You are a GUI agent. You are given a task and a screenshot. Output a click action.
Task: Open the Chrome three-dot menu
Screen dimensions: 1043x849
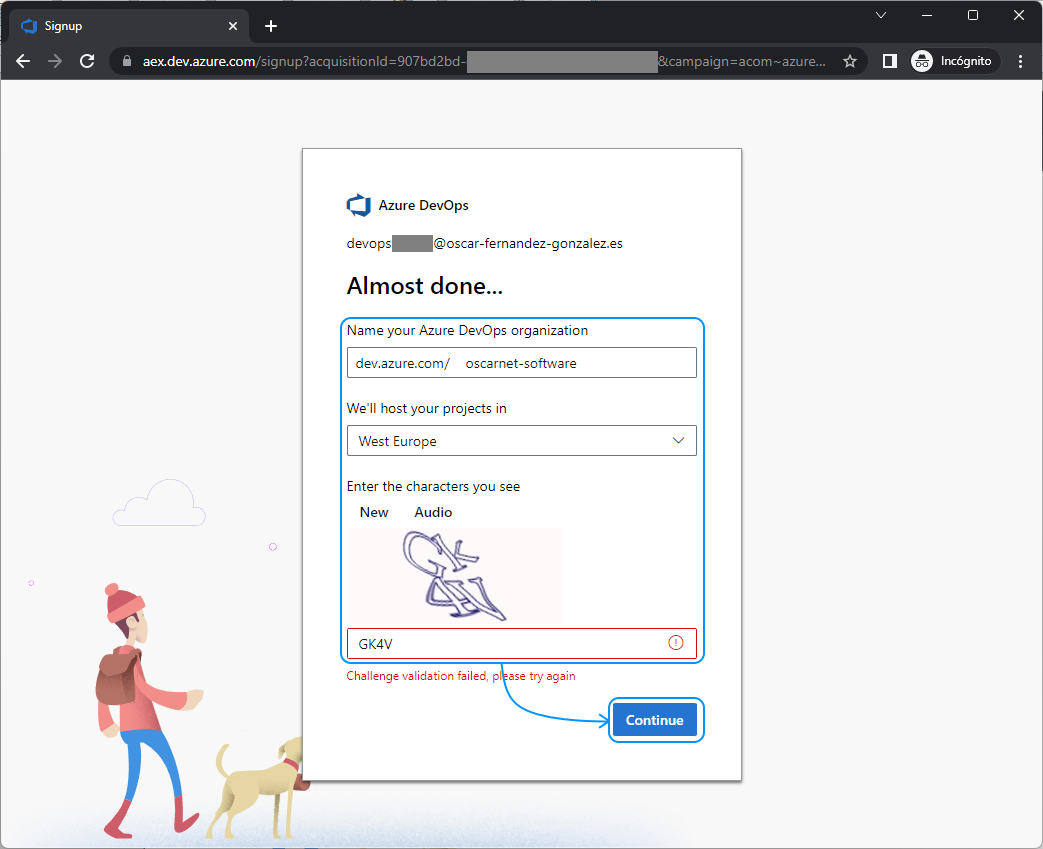[1020, 61]
